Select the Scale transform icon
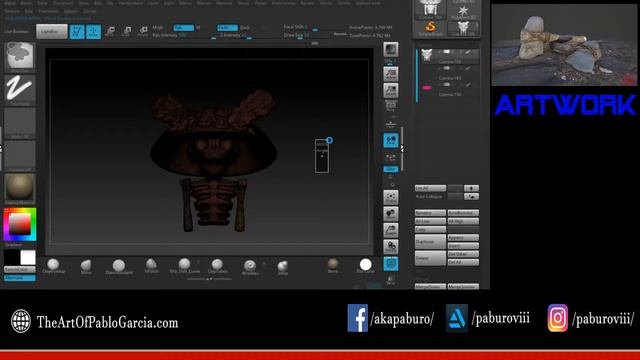This screenshot has width=640, height=360. point(127,31)
